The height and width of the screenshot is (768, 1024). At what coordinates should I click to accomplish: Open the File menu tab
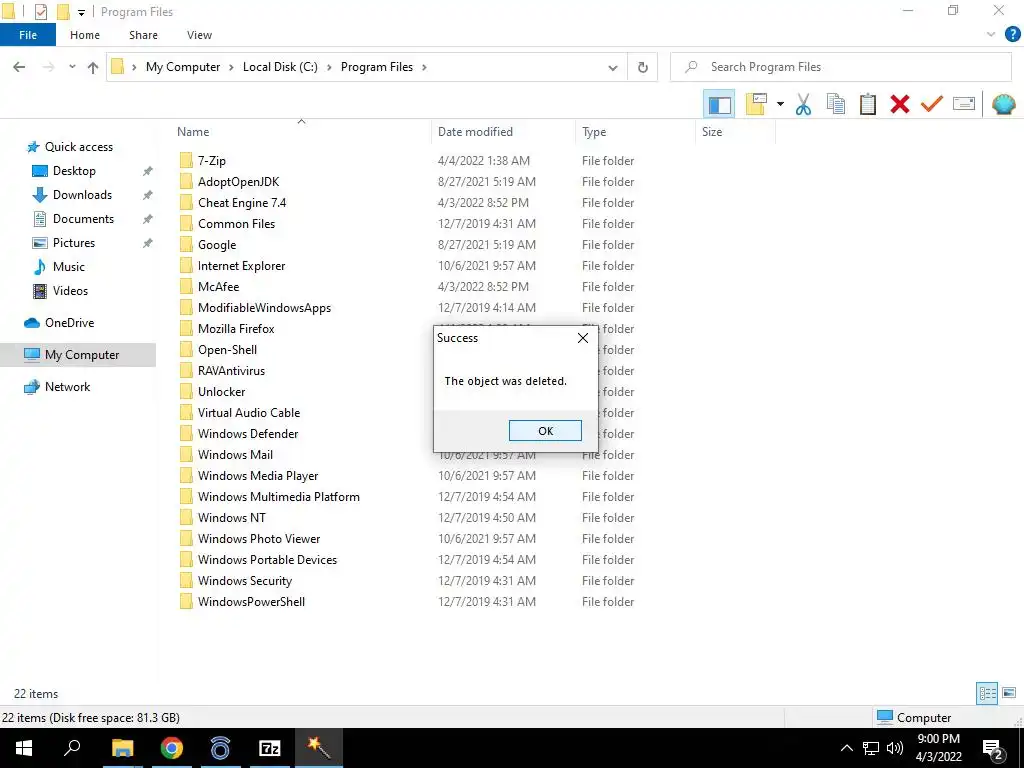pos(28,35)
